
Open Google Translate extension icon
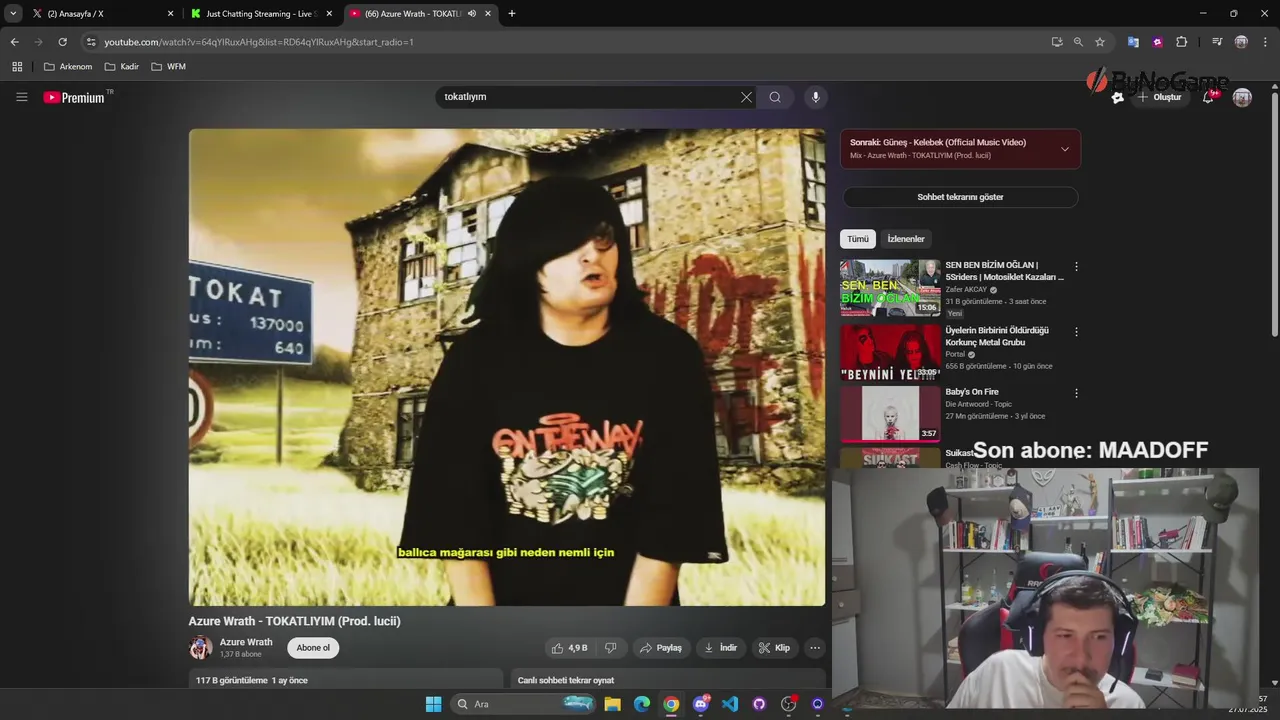point(1133,42)
